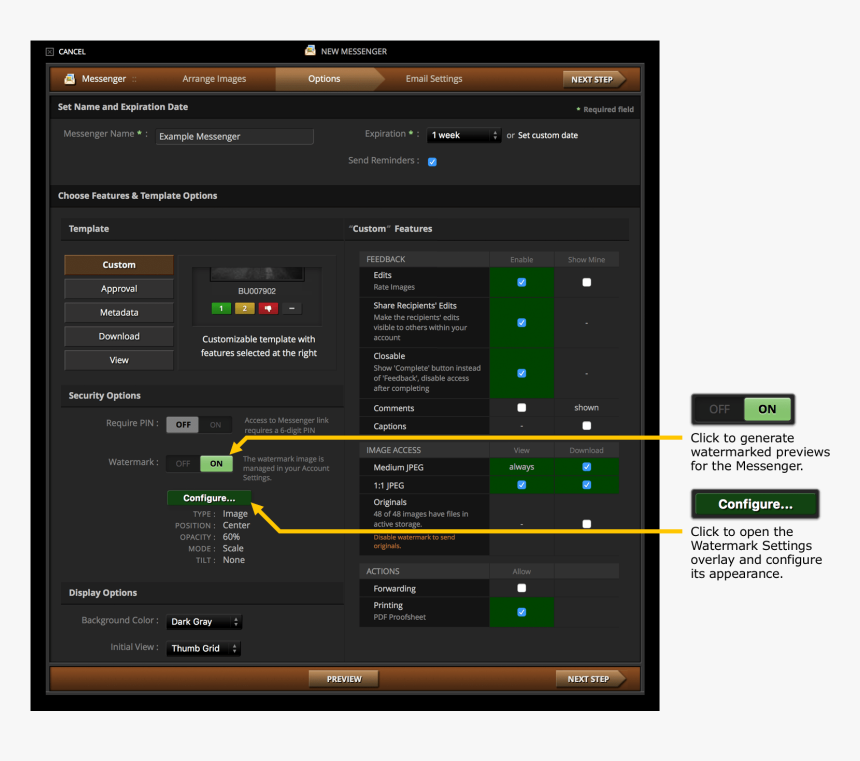Select the Metadata template
The width and height of the screenshot is (860, 761).
click(x=119, y=313)
